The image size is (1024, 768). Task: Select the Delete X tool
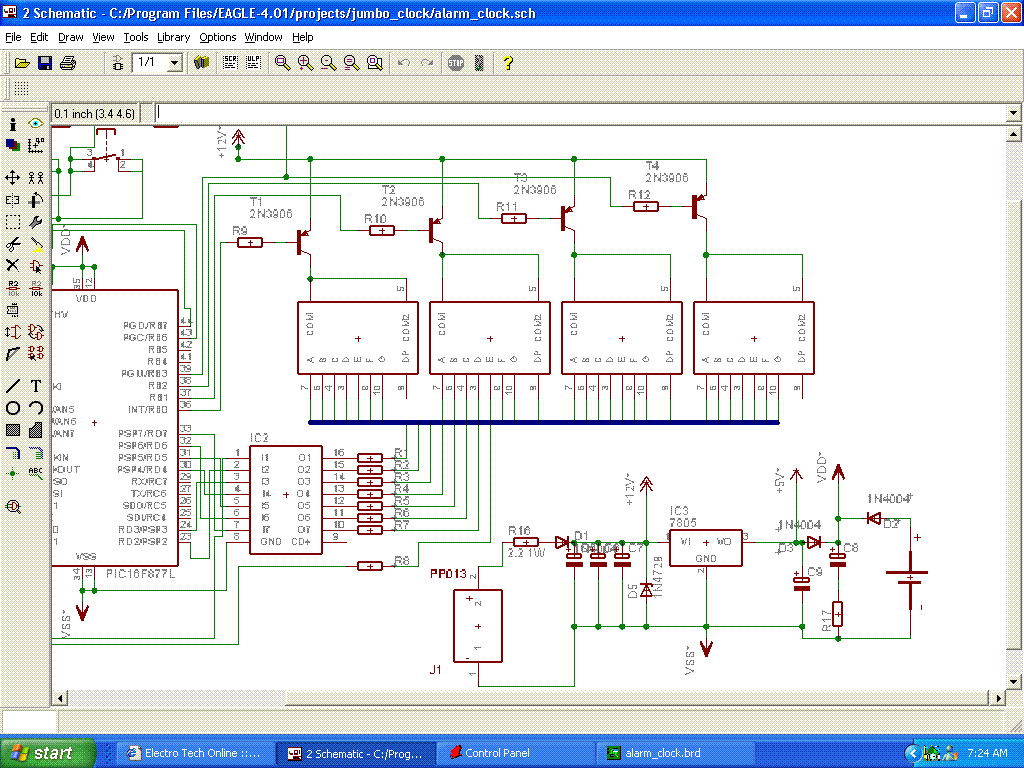coord(12,265)
